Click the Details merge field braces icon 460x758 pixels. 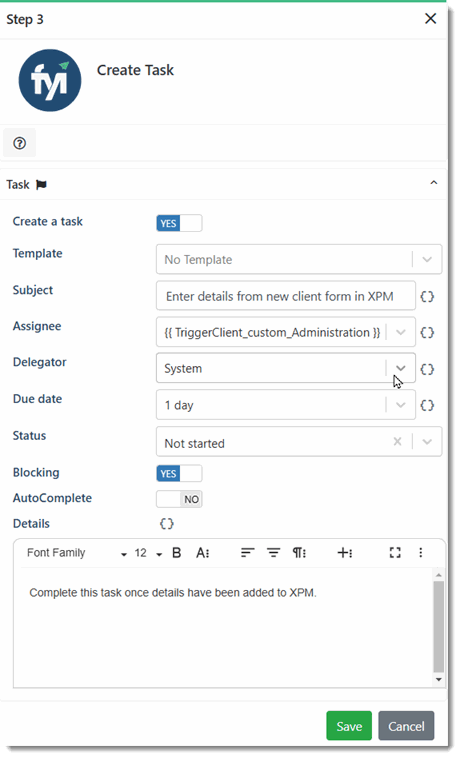[x=167, y=524]
